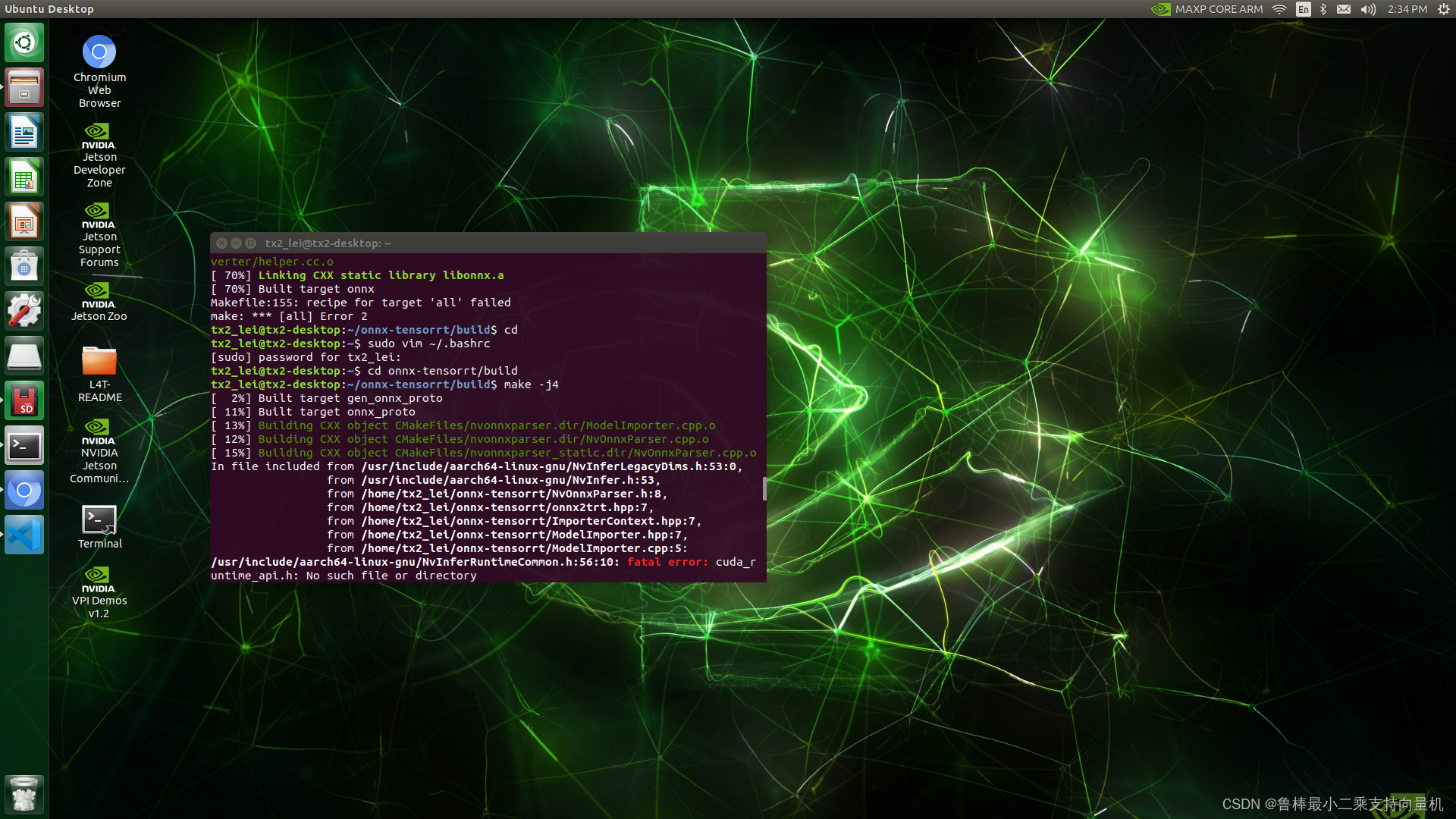This screenshot has width=1456, height=819.
Task: Open Ubuntu Dash search from launcher
Action: pos(24,42)
